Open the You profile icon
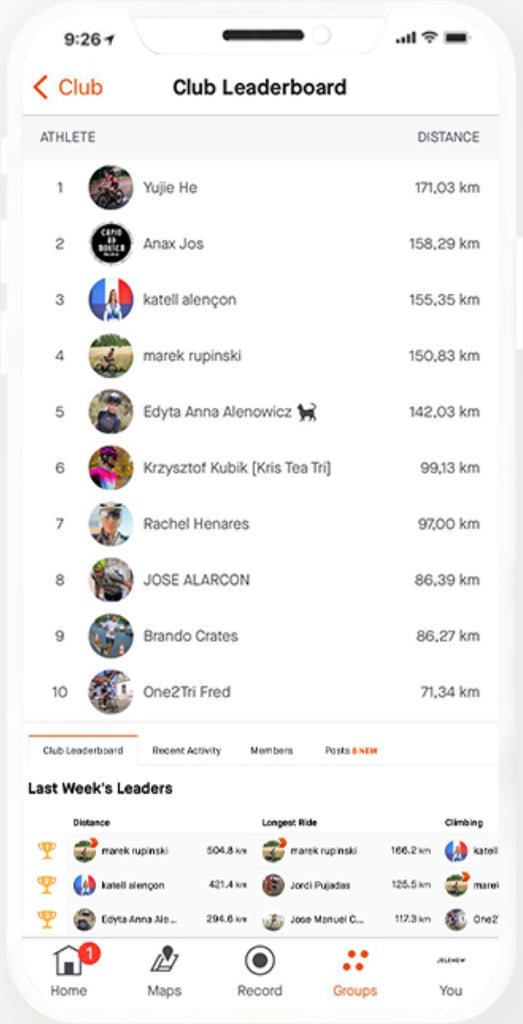This screenshot has width=523, height=1024. click(x=451, y=961)
